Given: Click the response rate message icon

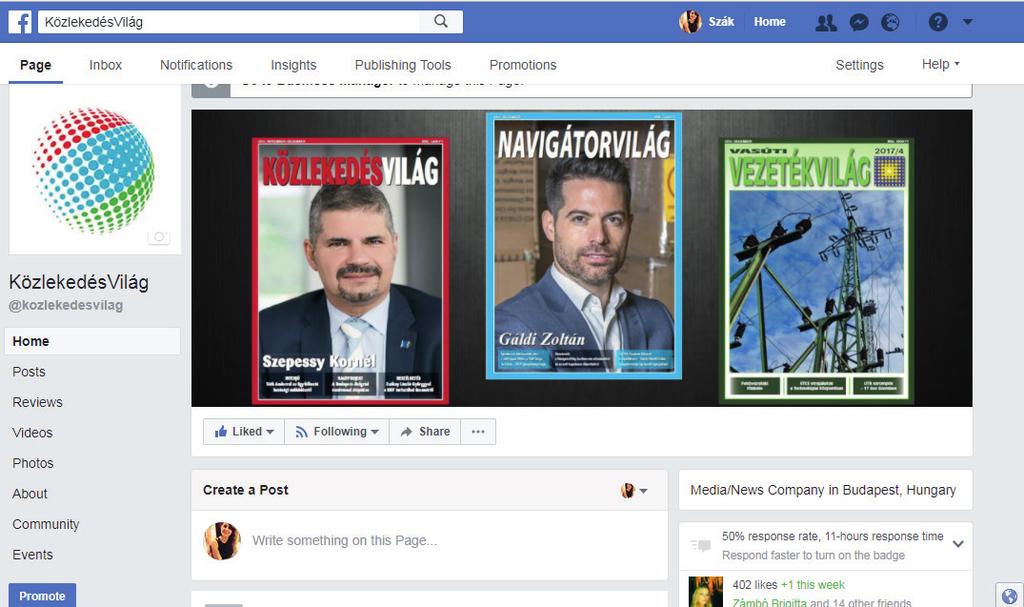Looking at the screenshot, I should click(x=701, y=545).
